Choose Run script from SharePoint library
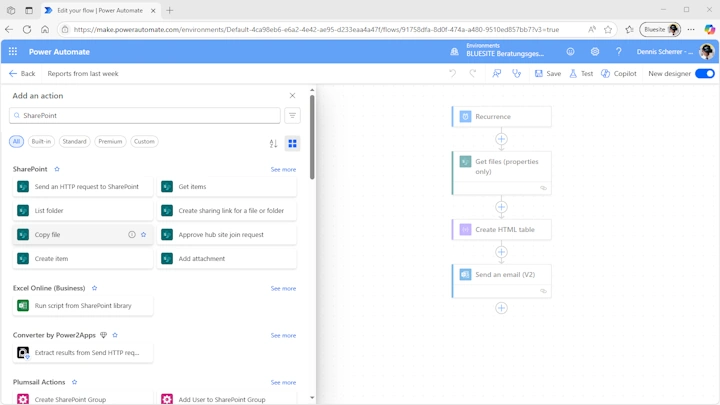Screen dimensions: 720x405 [83, 305]
